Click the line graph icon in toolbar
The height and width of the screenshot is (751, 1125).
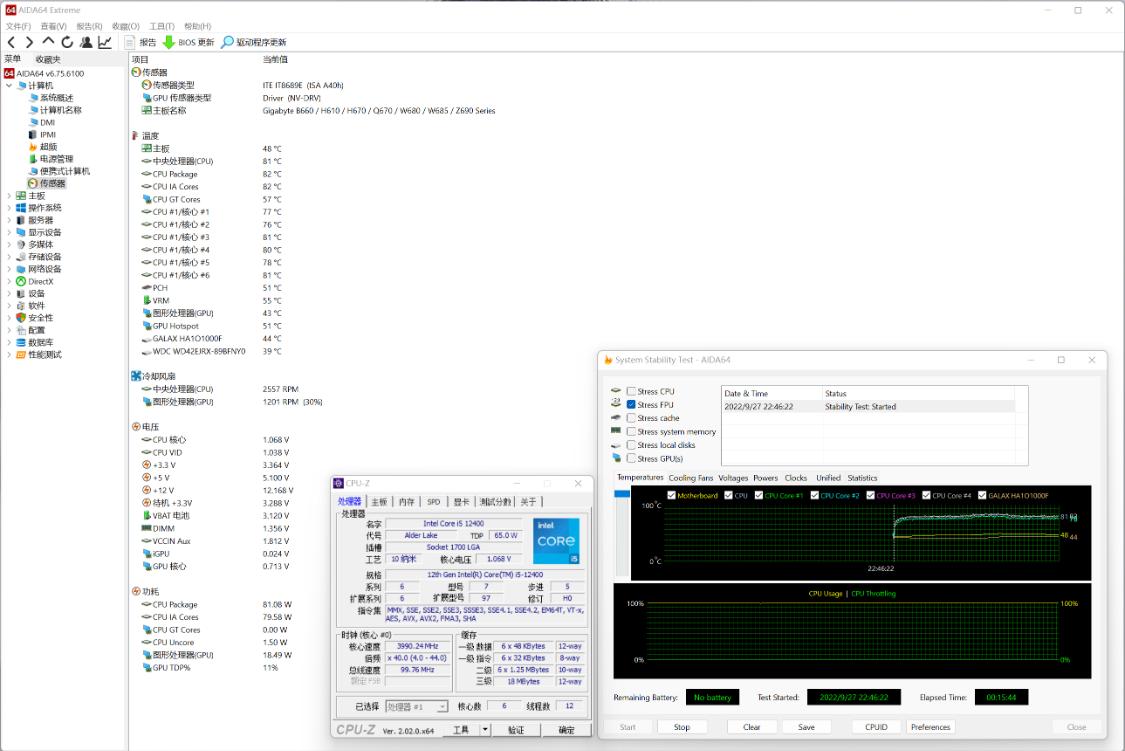(105, 42)
